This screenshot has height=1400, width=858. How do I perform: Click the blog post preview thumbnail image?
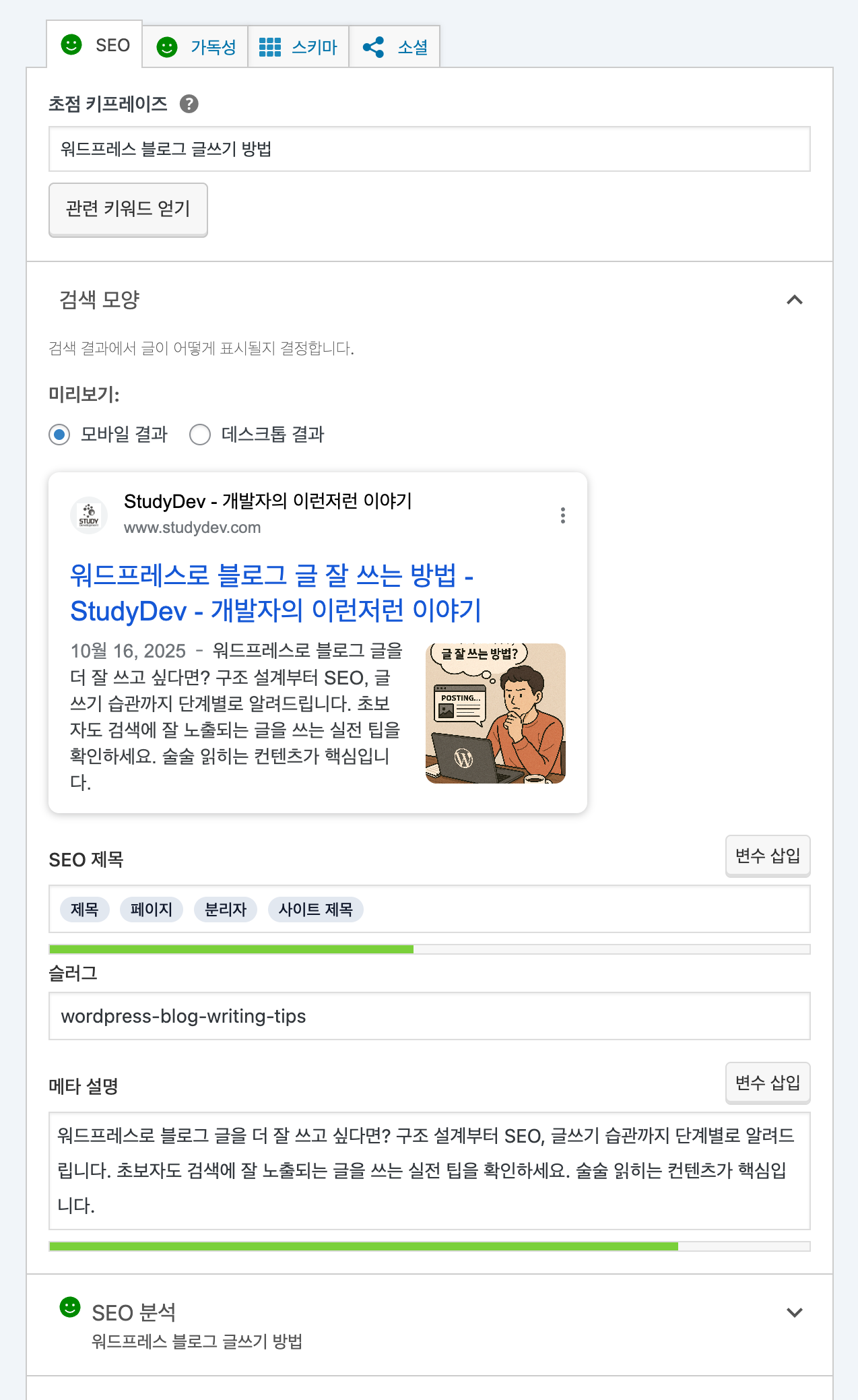(x=495, y=713)
